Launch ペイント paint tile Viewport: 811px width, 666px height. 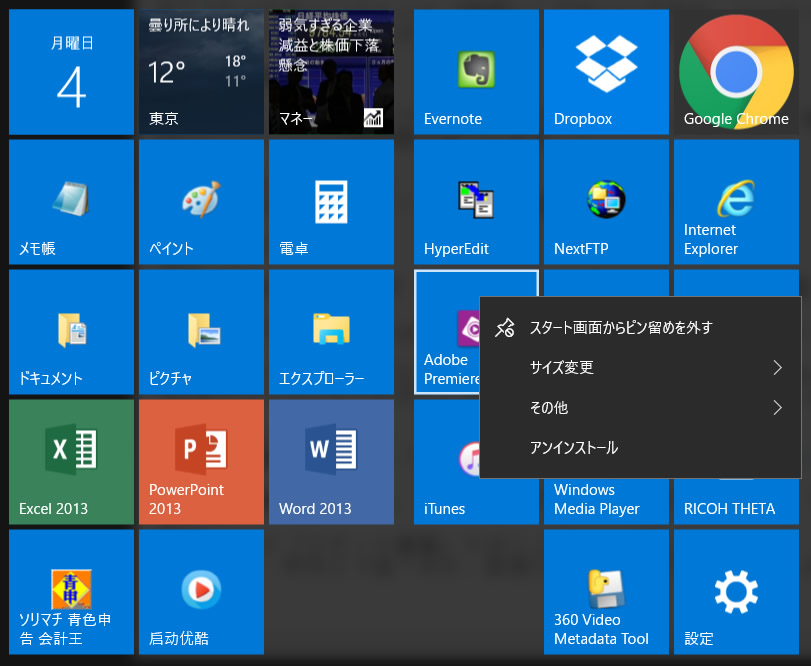pos(201,202)
